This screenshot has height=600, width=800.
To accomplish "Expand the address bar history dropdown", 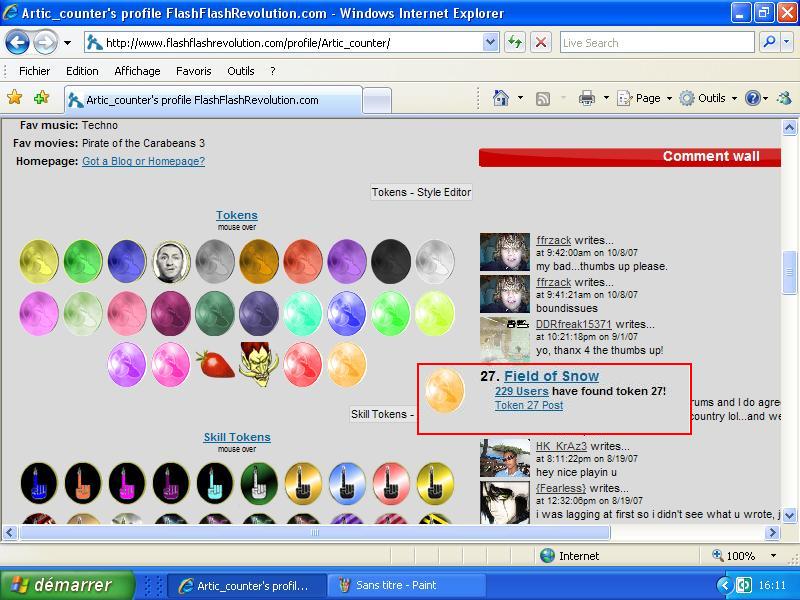I will tap(490, 42).
